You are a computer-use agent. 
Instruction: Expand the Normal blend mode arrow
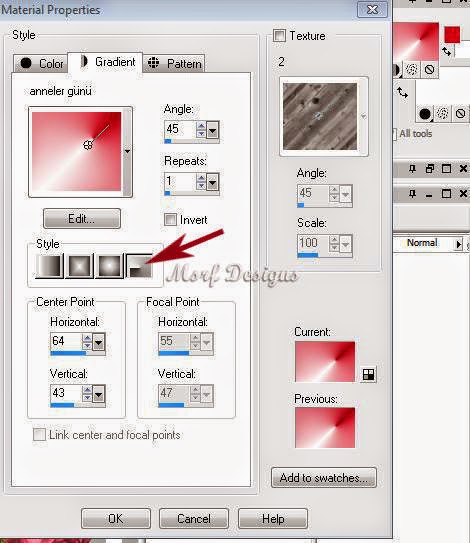[x=459, y=244]
